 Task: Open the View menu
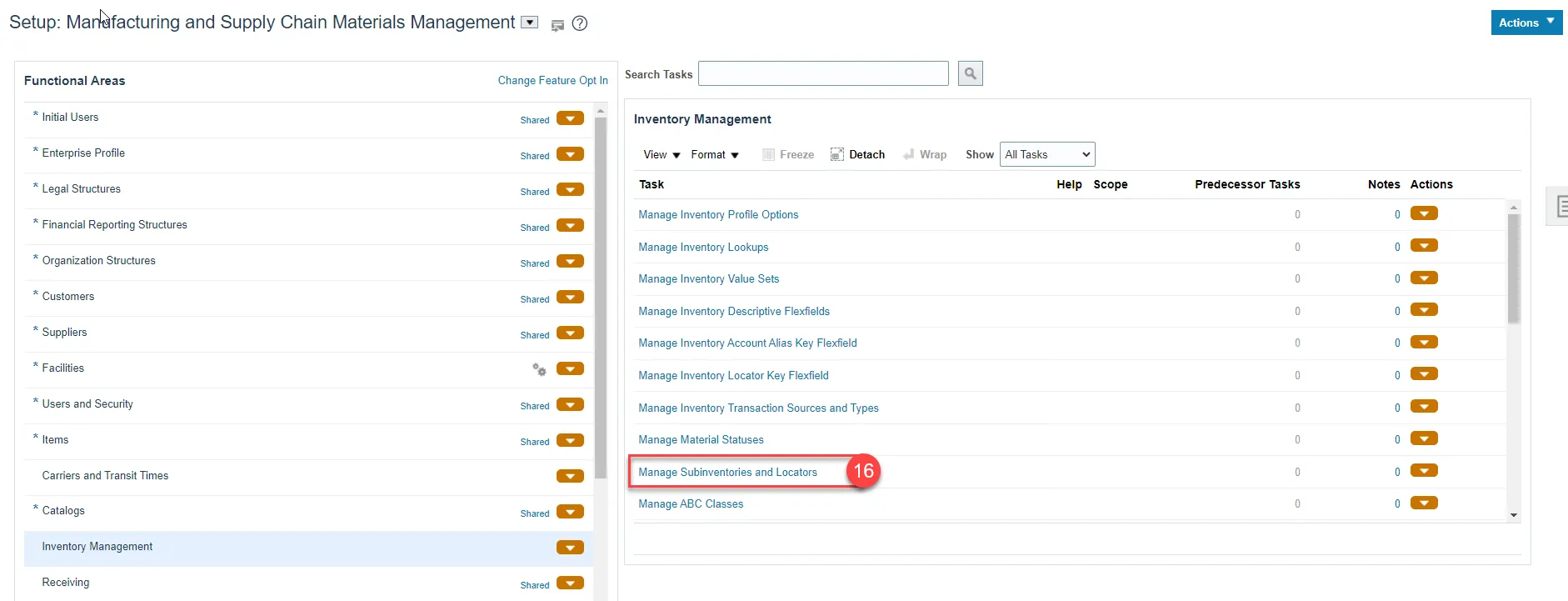tap(662, 154)
